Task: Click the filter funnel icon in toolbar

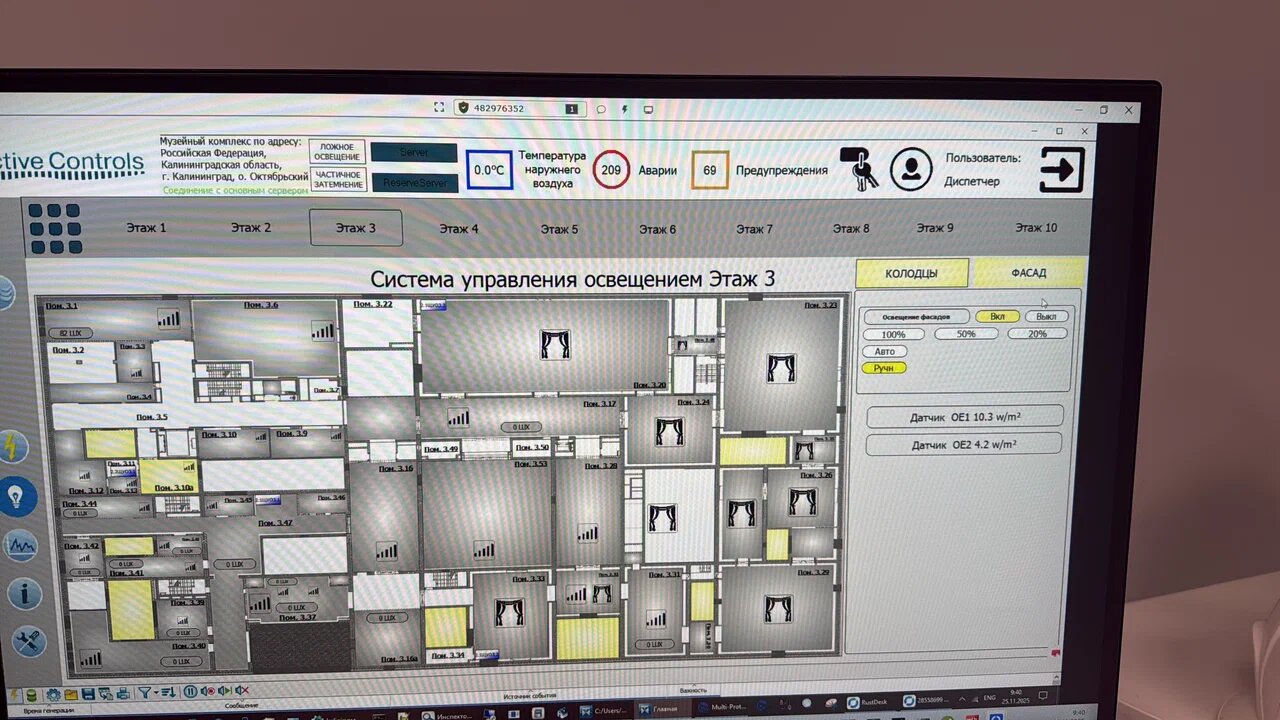Action: tap(145, 692)
